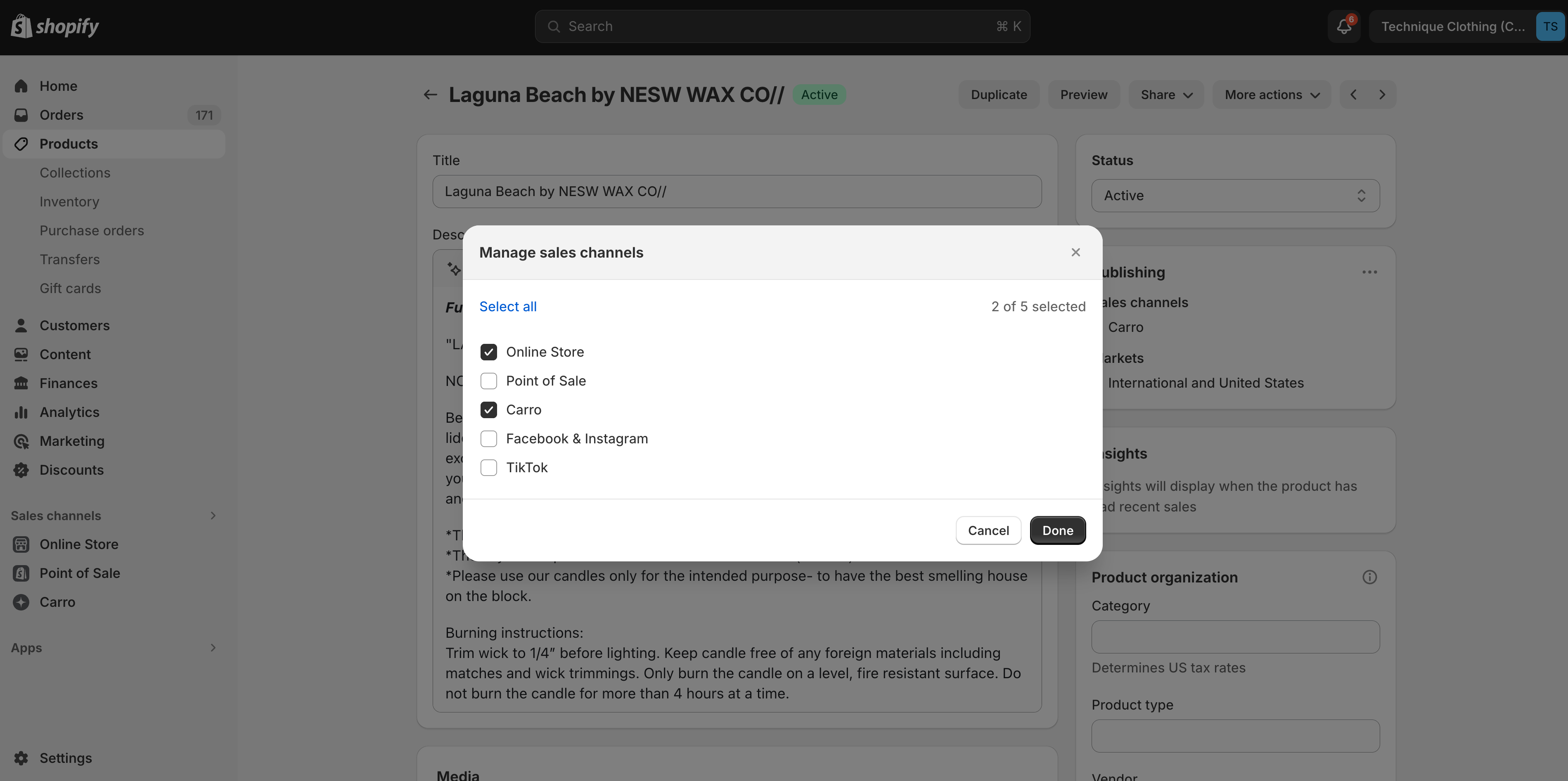Open the Orders menu item
This screenshot has width=1568, height=781.
(62, 115)
